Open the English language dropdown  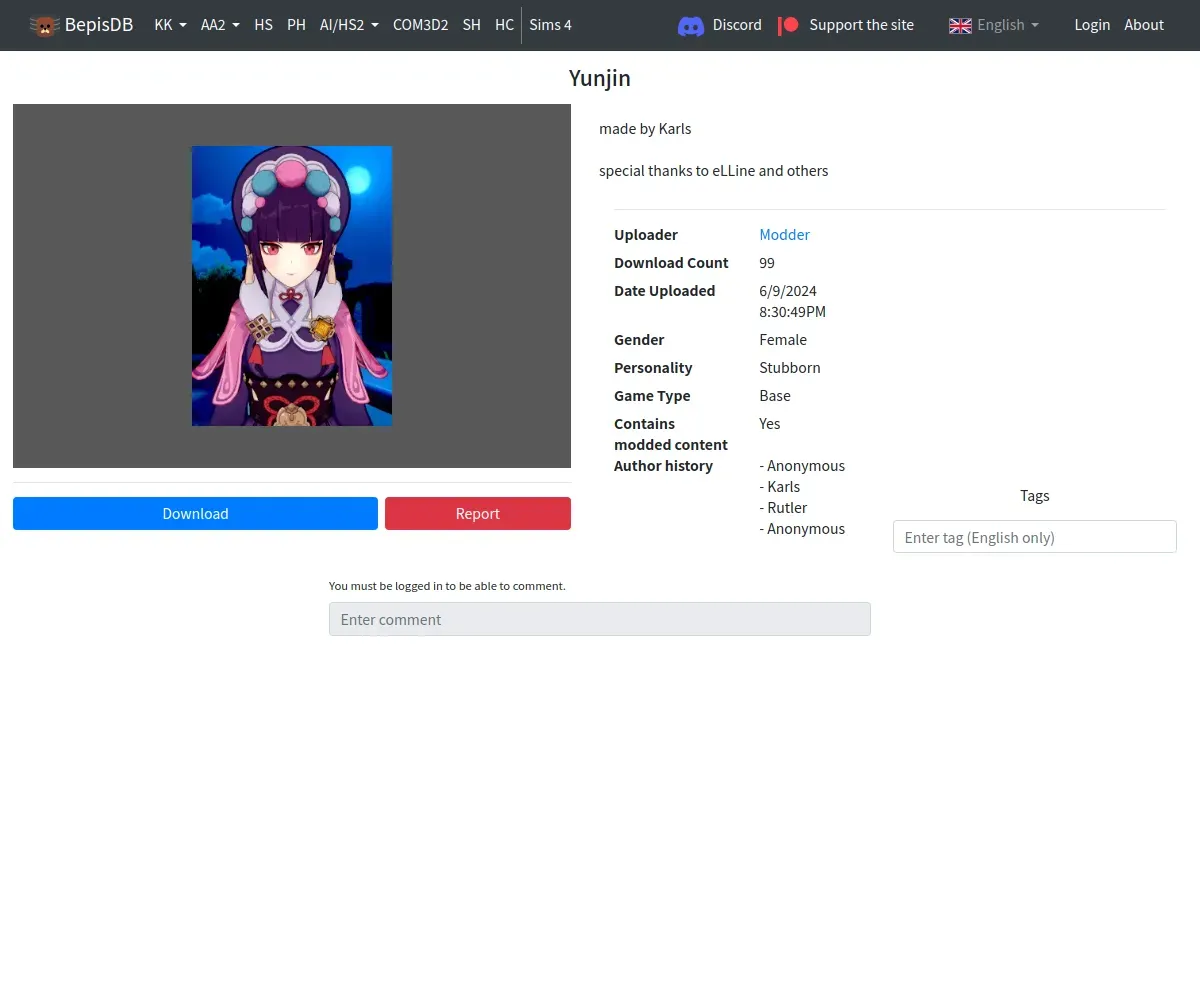pyautogui.click(x=994, y=25)
